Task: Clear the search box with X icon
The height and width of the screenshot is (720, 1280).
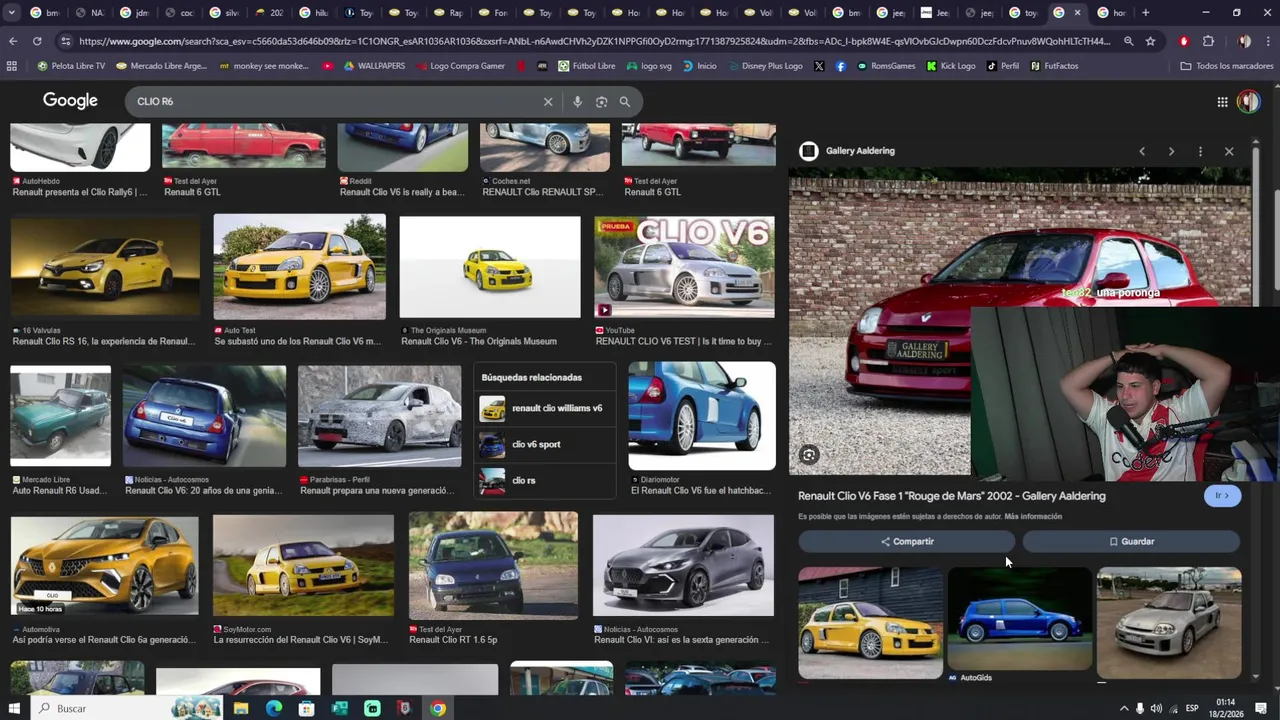Action: [548, 101]
